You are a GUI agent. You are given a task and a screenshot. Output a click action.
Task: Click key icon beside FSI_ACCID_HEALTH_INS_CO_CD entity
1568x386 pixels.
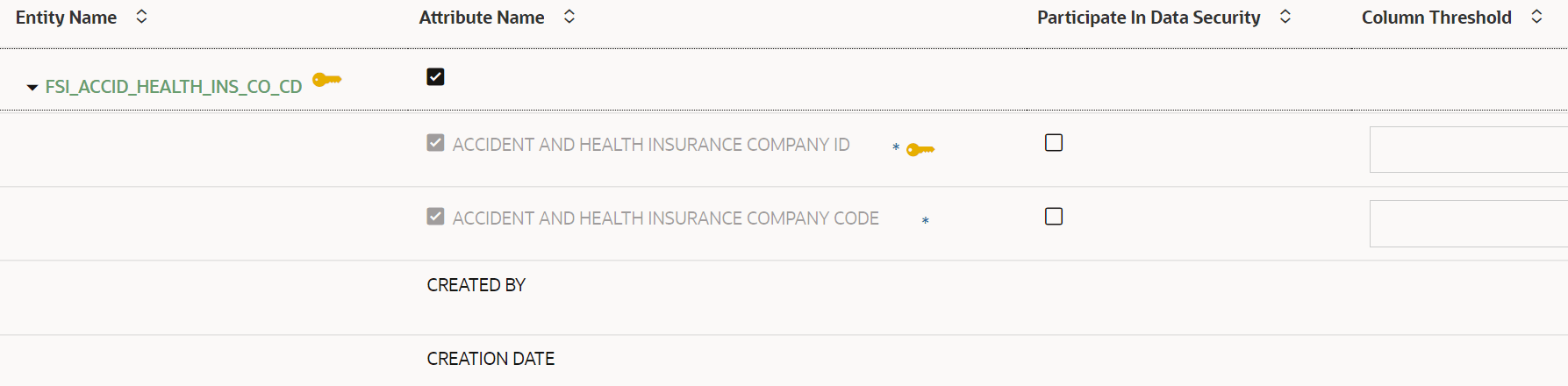pos(327,80)
